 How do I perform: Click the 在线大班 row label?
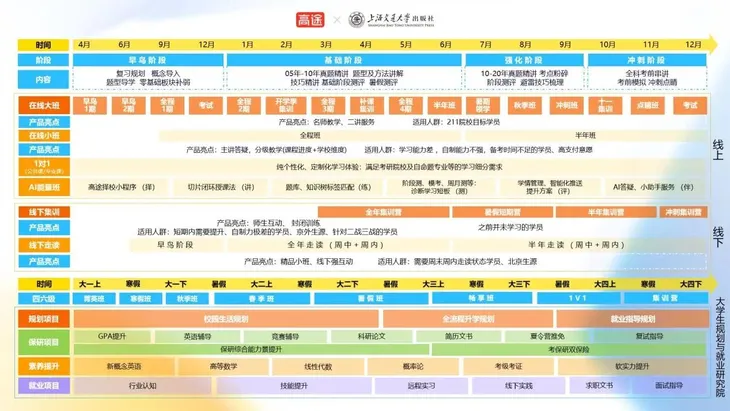(44, 105)
